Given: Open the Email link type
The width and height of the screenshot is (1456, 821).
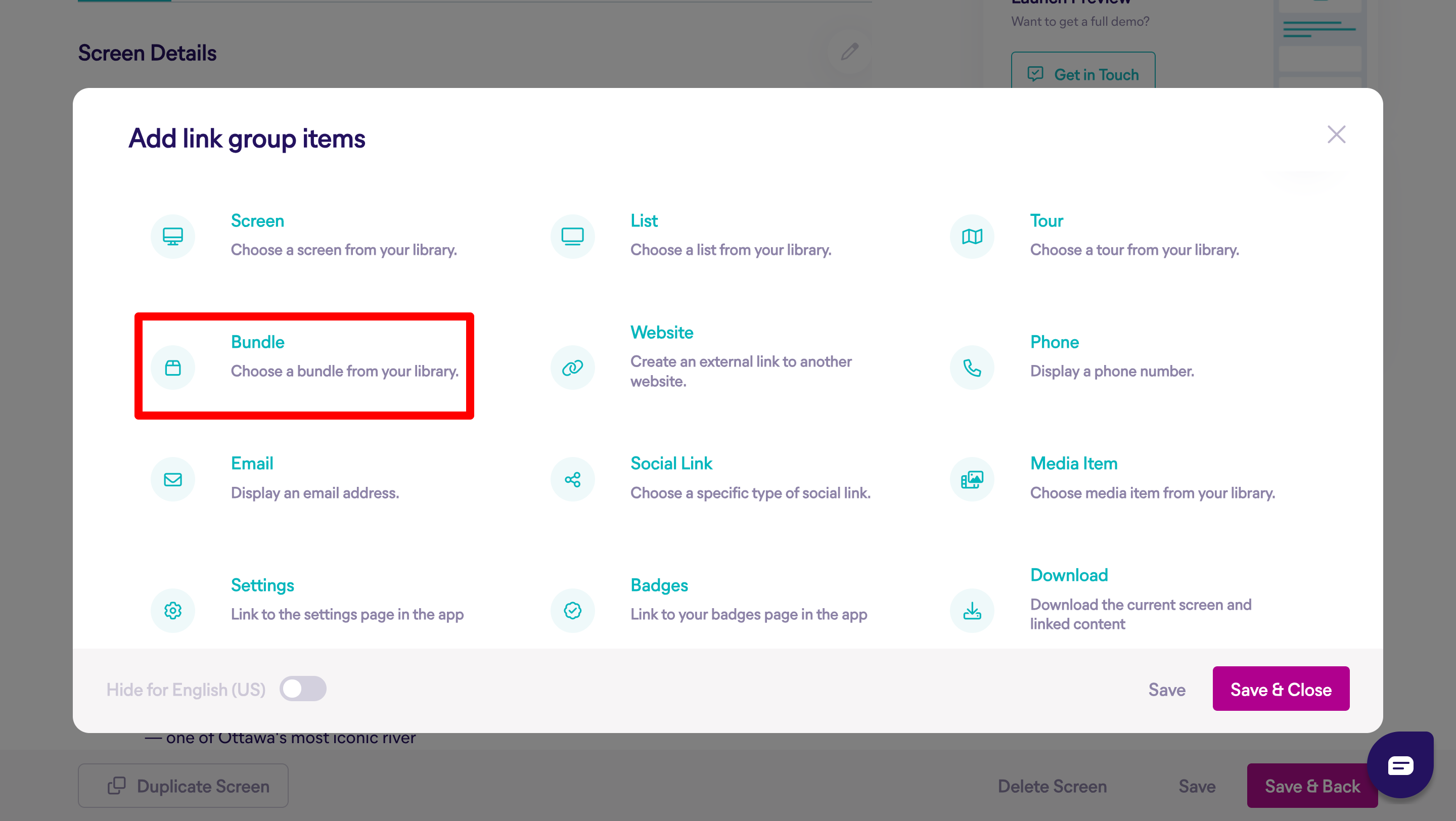Looking at the screenshot, I should (252, 464).
